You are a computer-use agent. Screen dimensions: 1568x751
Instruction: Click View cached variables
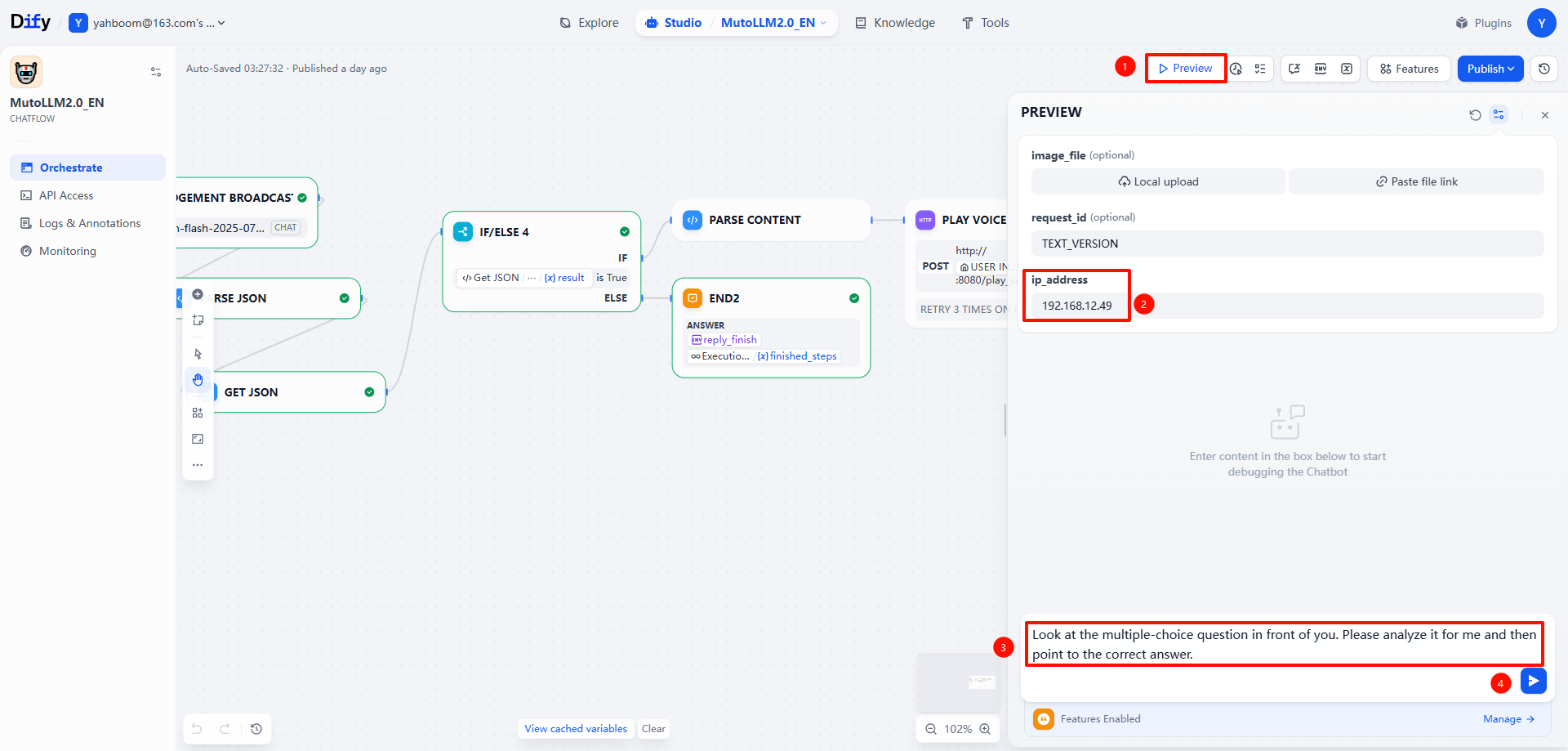tap(576, 729)
